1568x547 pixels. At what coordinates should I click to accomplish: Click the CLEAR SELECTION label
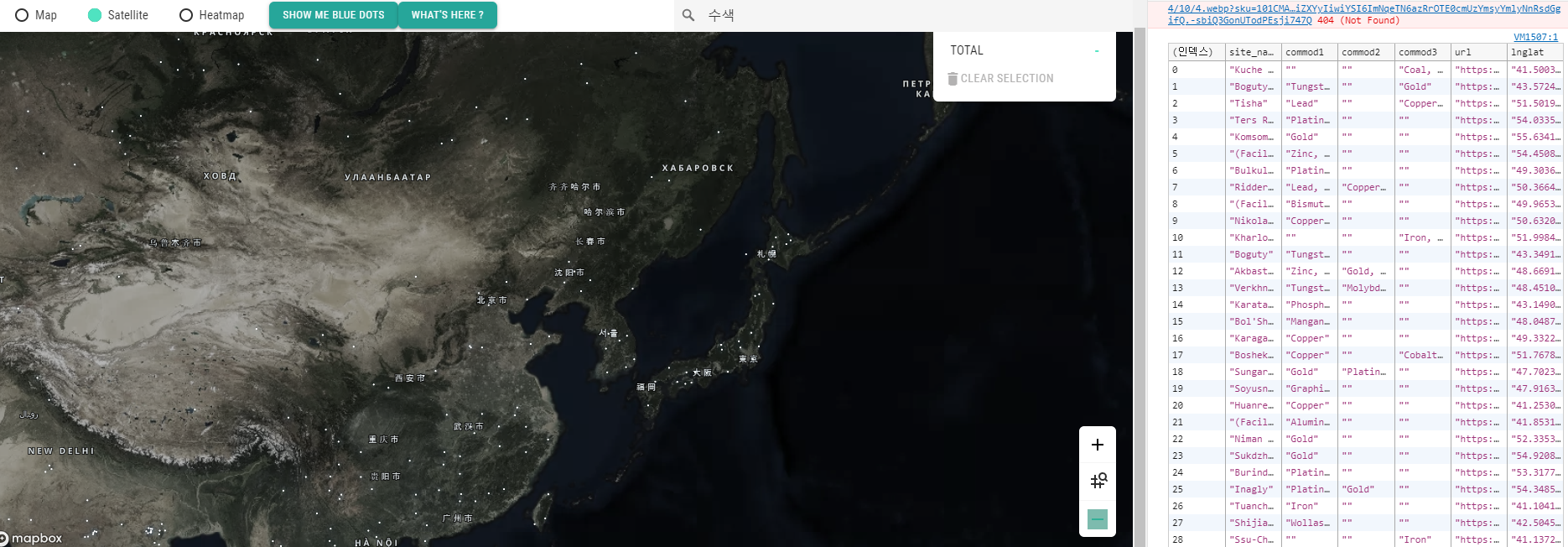(x=1007, y=78)
